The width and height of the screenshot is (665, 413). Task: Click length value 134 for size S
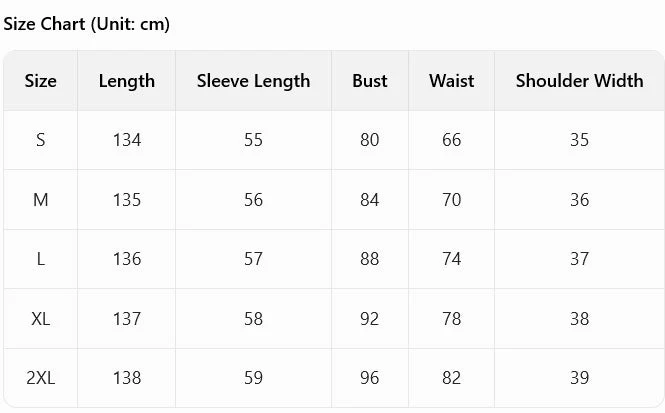coord(126,140)
